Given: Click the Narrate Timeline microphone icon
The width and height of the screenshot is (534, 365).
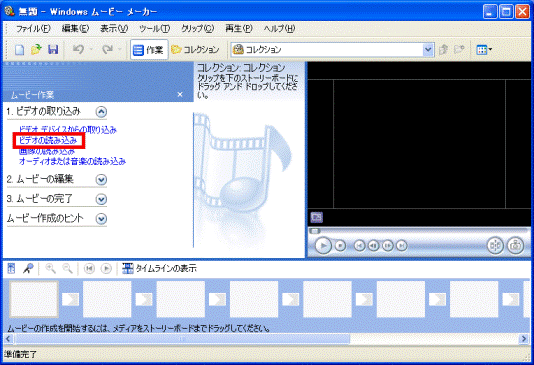Looking at the screenshot, I should [28, 269].
